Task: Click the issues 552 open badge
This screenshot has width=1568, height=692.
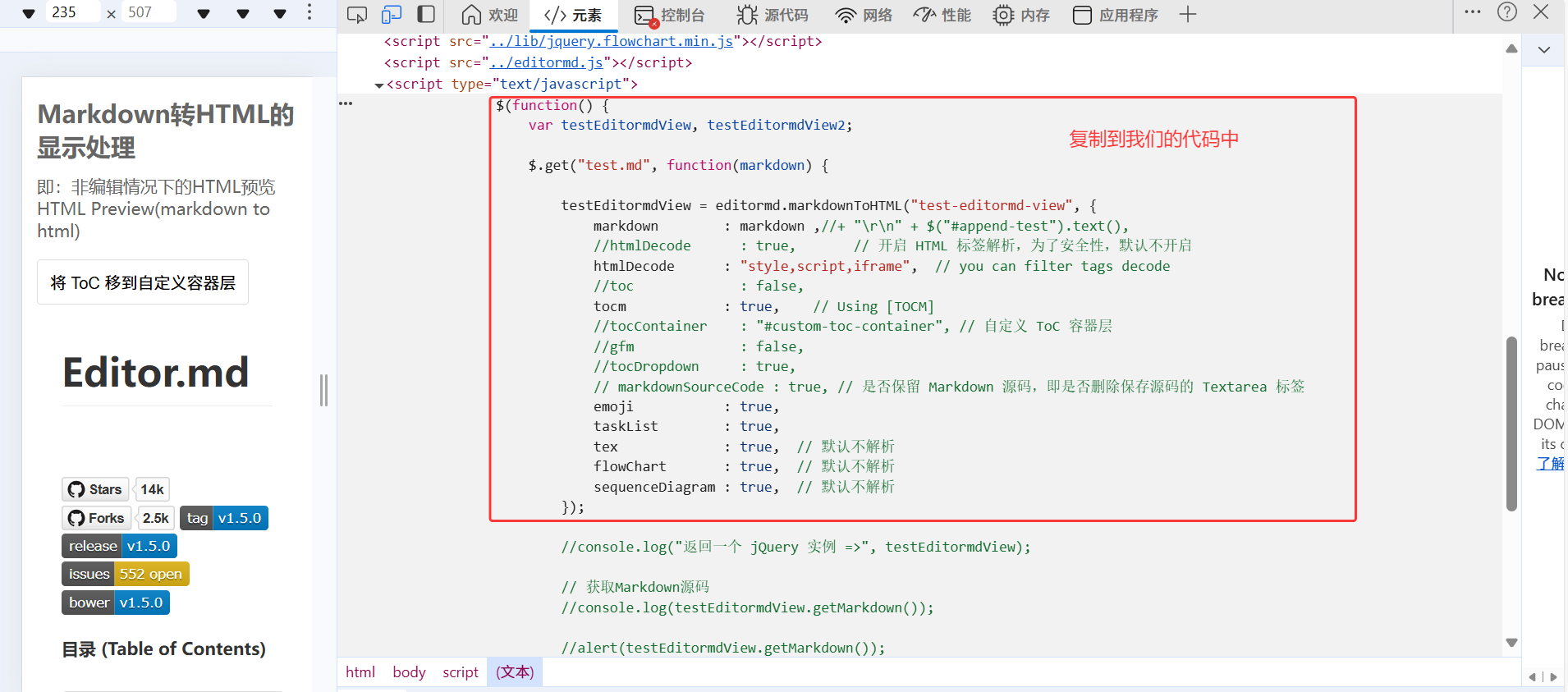Action: (126, 574)
